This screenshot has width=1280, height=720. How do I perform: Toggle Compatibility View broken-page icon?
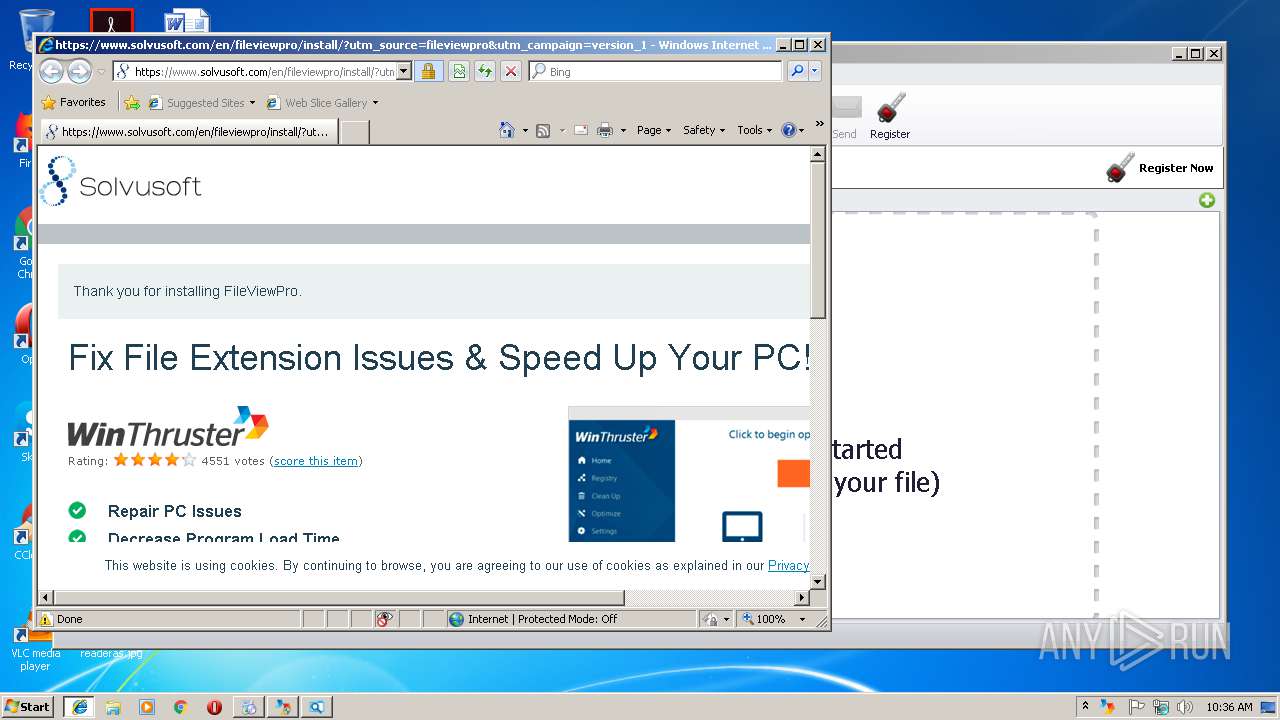[x=458, y=71]
